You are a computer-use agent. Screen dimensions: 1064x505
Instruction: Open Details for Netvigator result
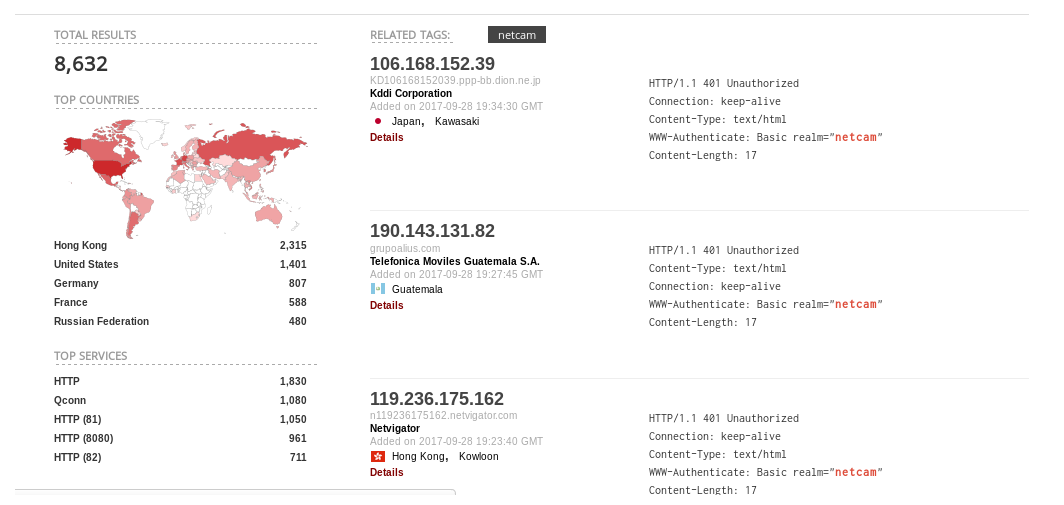point(386,472)
